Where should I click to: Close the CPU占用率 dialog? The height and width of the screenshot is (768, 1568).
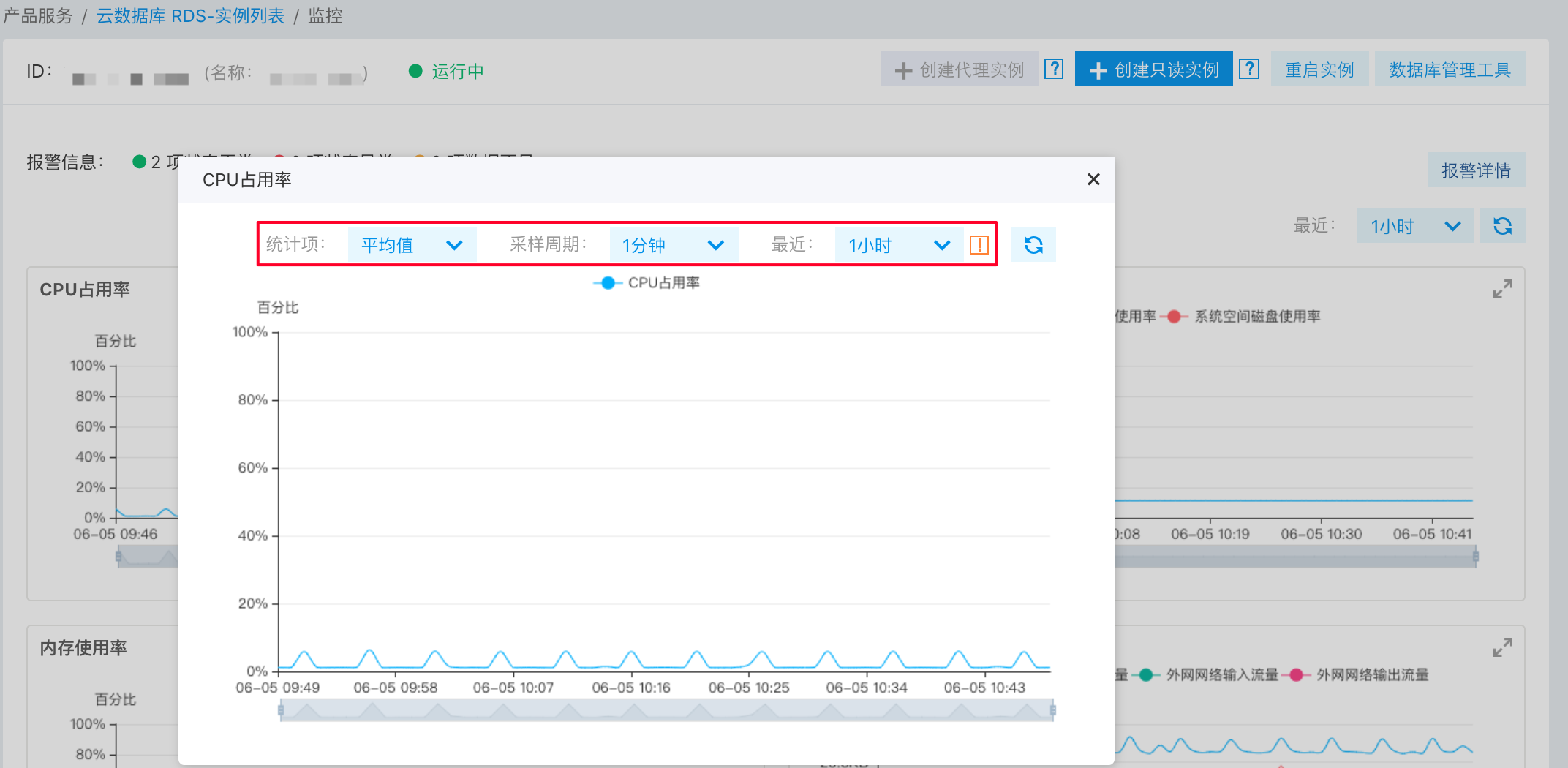1093,179
